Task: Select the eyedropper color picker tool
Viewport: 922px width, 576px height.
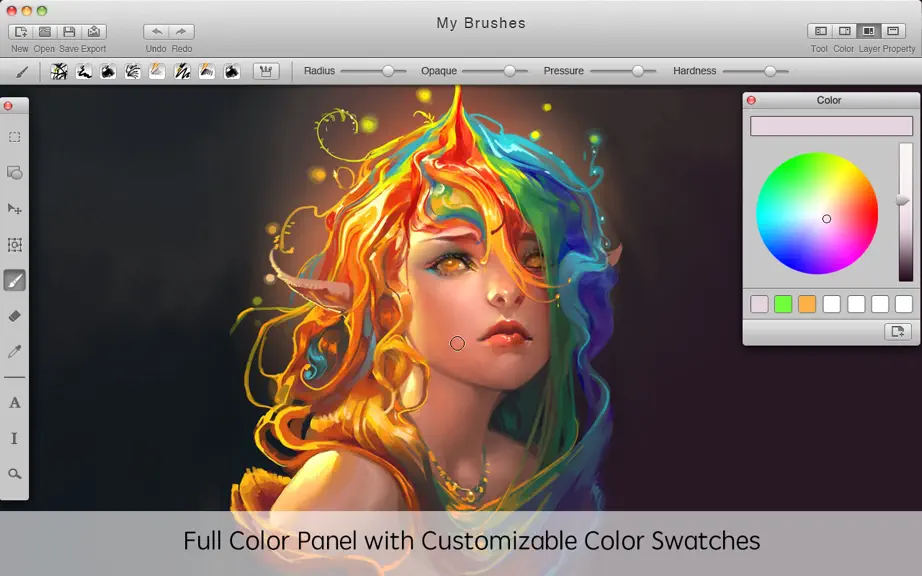Action: (15, 351)
